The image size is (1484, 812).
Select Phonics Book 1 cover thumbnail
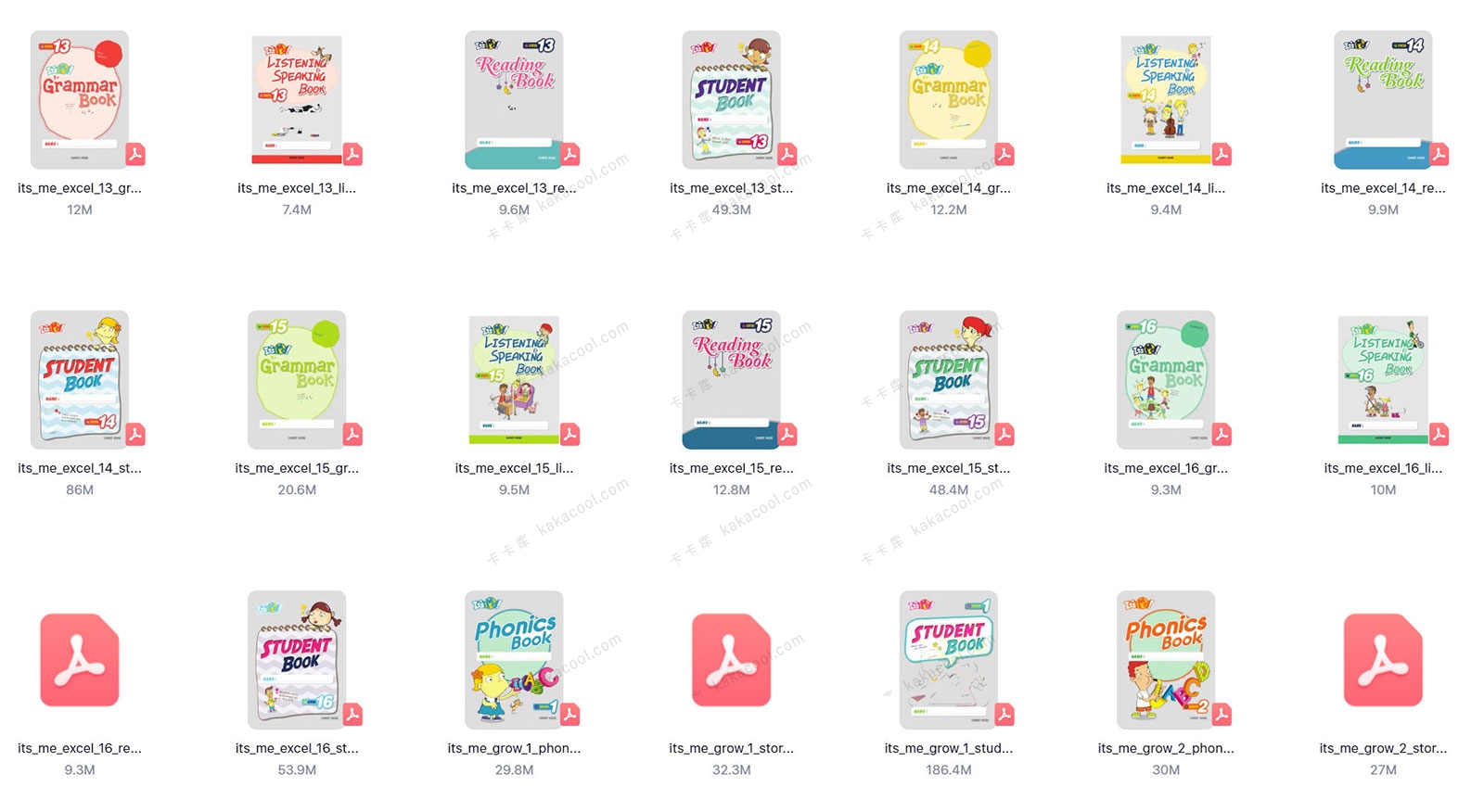coord(514,659)
